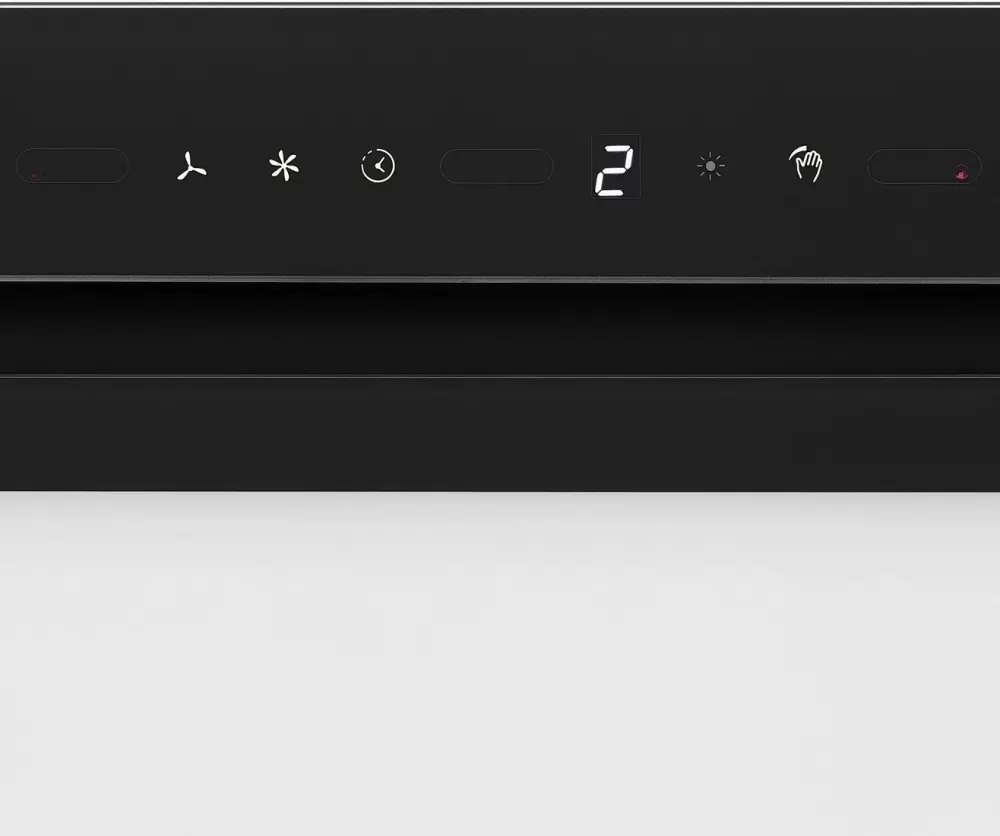Click the black glass strip below controls
Screen dimensions: 1000x836
[500, 328]
